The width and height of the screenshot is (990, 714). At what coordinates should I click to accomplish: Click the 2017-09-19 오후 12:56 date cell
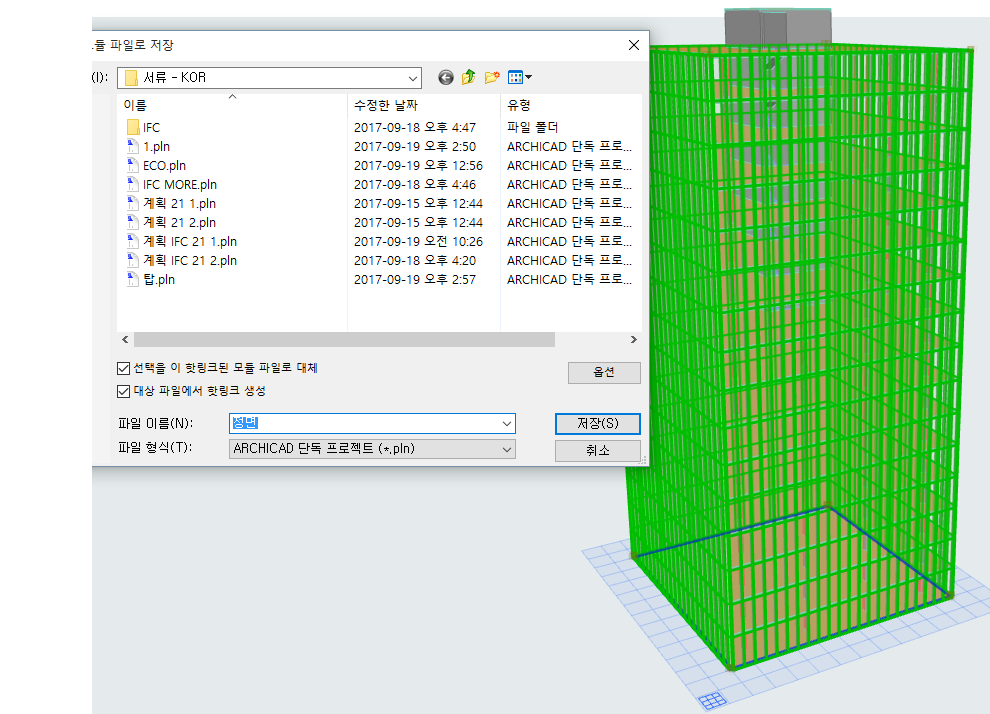click(418, 165)
